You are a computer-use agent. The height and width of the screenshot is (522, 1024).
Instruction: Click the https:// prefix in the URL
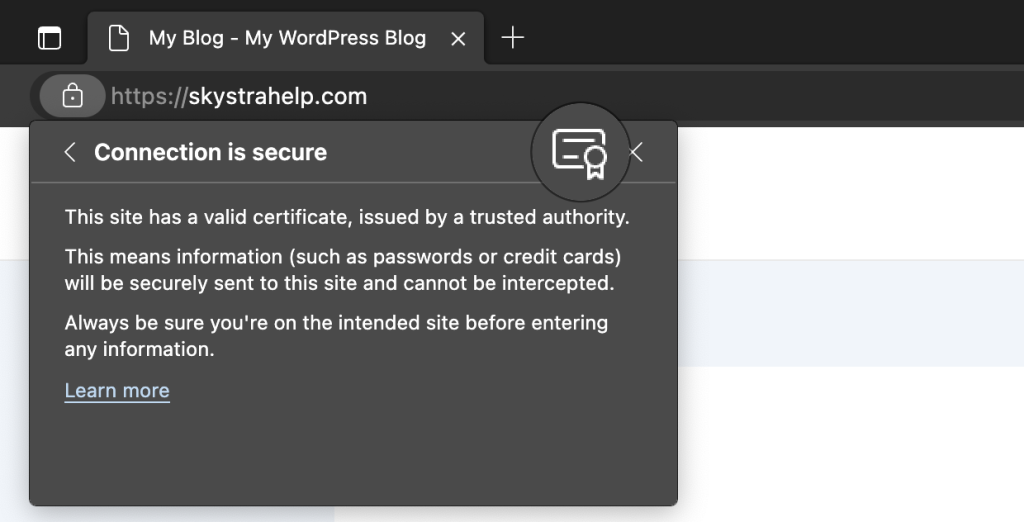[148, 96]
